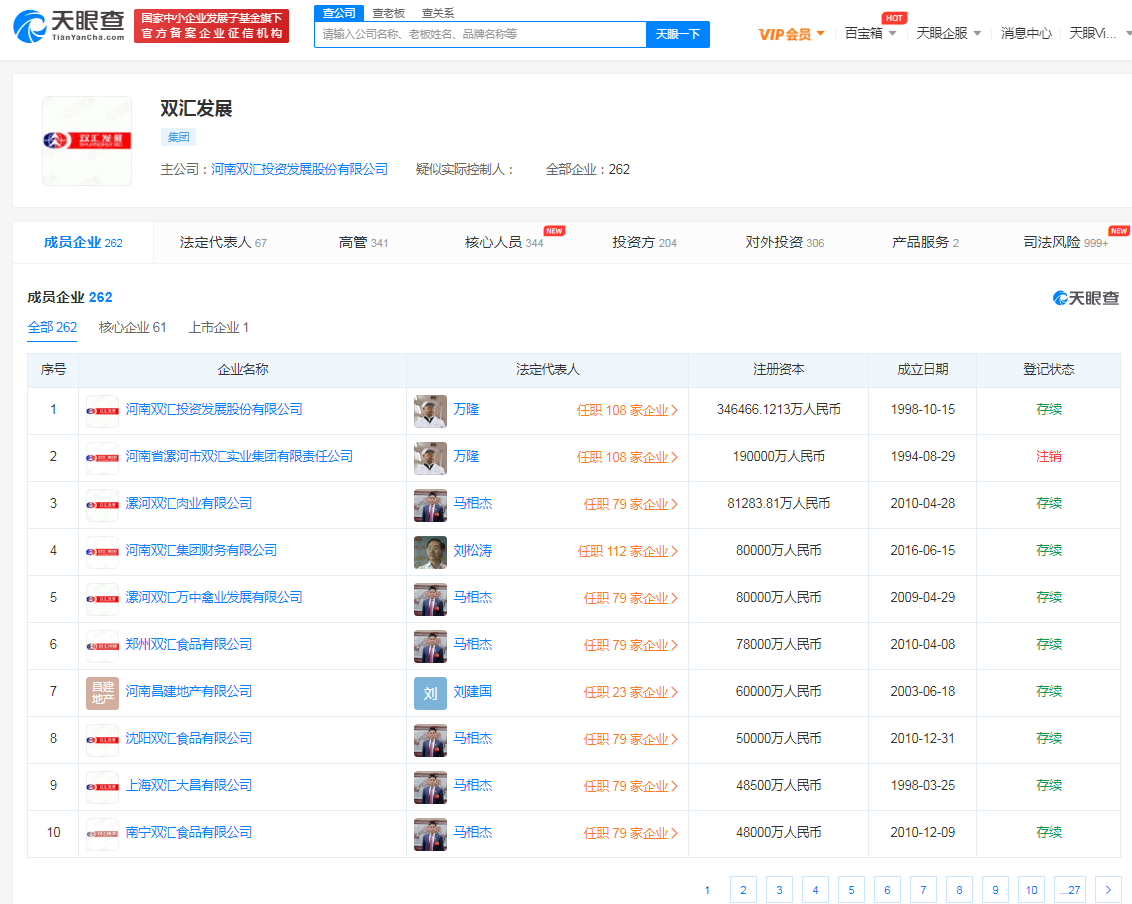The image size is (1132, 904).
Task: Expand 任职 108 家企业 for 万隆 row 1
Action: pos(627,410)
